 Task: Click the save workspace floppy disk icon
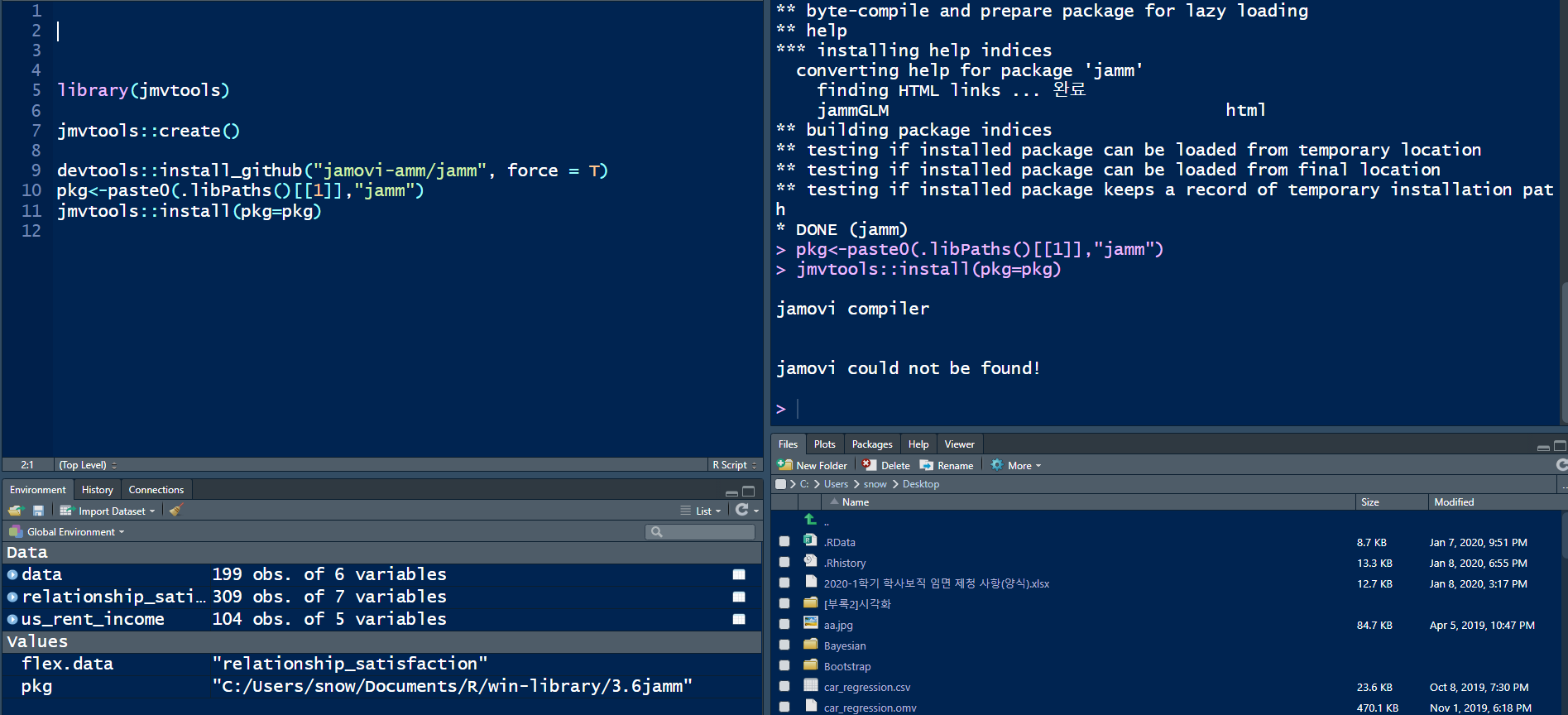pyautogui.click(x=38, y=511)
